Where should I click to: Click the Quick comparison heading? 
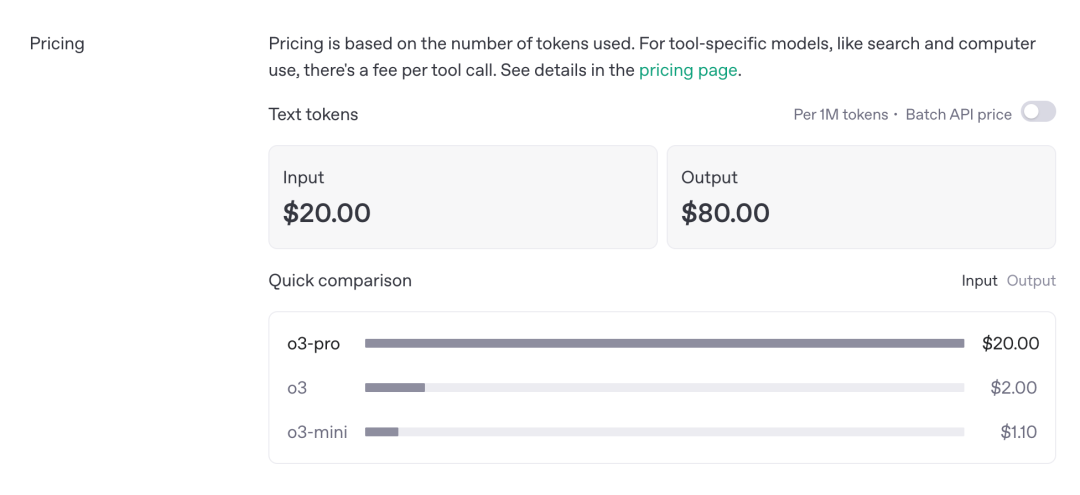[x=340, y=281]
